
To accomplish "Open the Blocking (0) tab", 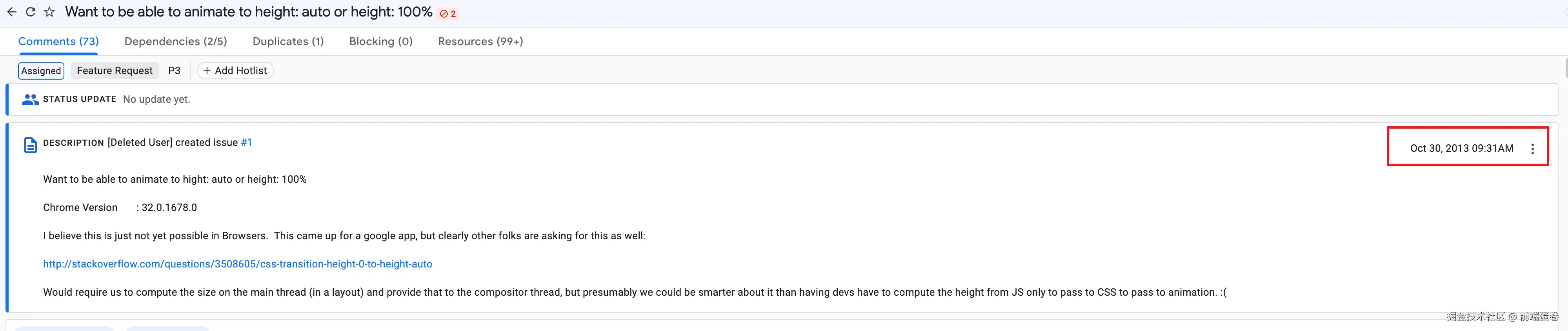I will pos(381,42).
